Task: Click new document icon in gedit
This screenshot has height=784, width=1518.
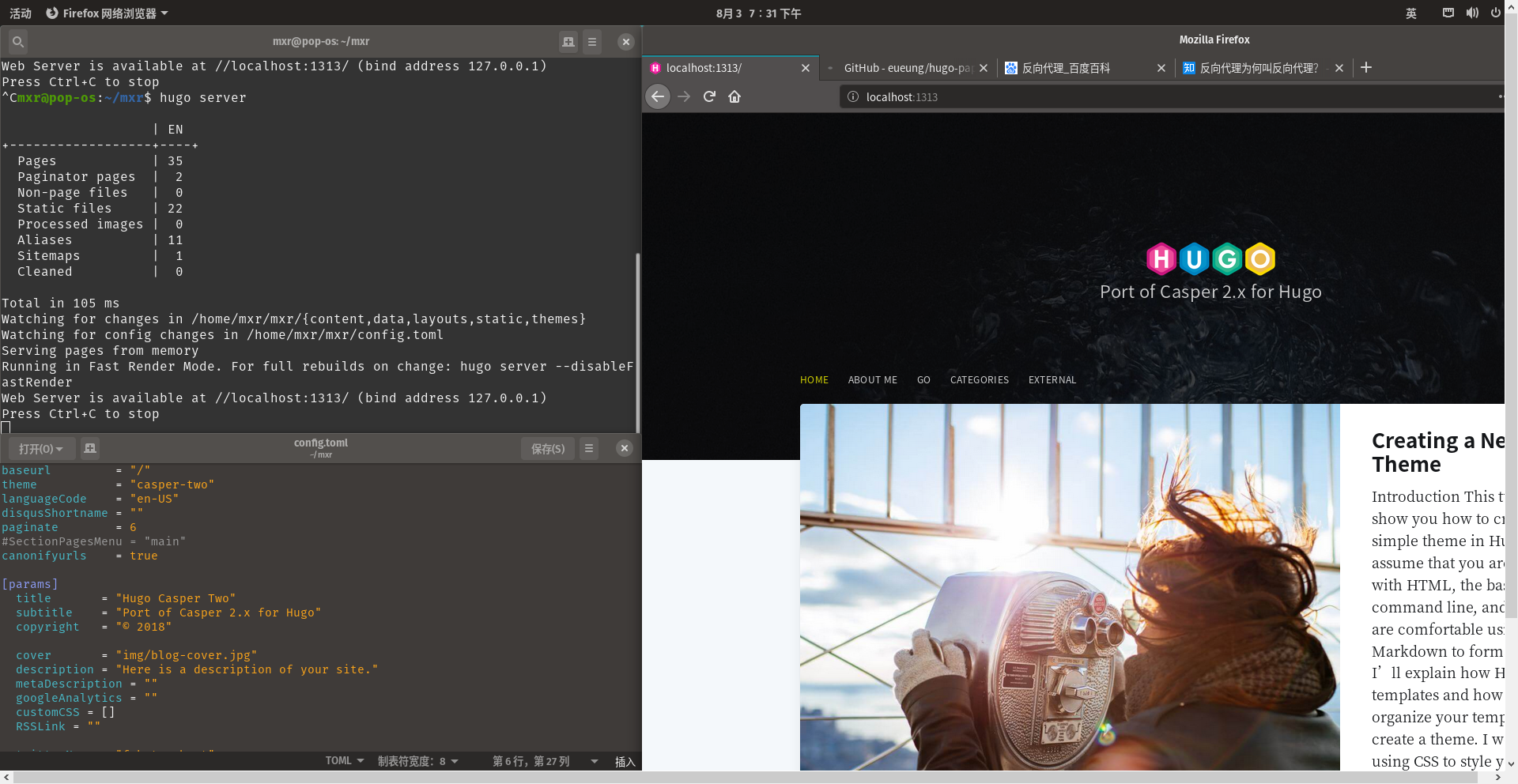Action: 90,449
